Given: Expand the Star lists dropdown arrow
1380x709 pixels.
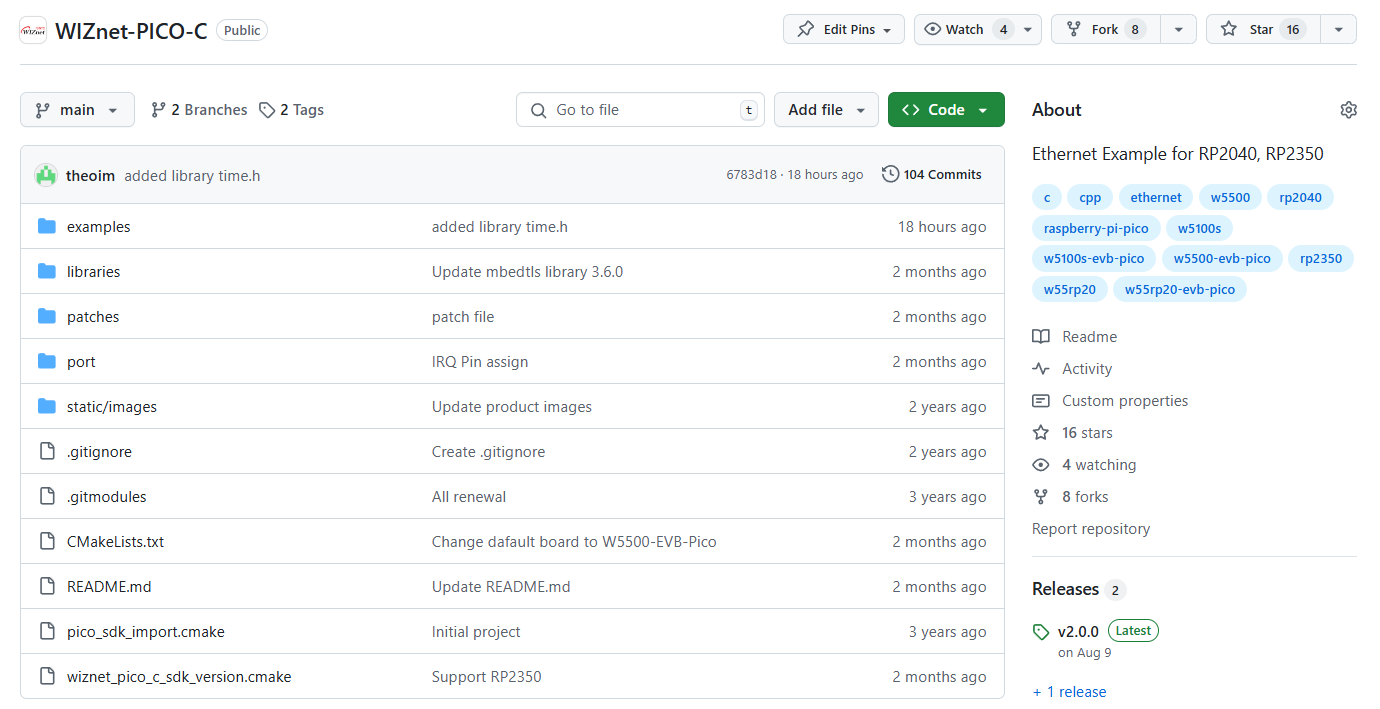Looking at the screenshot, I should [1339, 30].
